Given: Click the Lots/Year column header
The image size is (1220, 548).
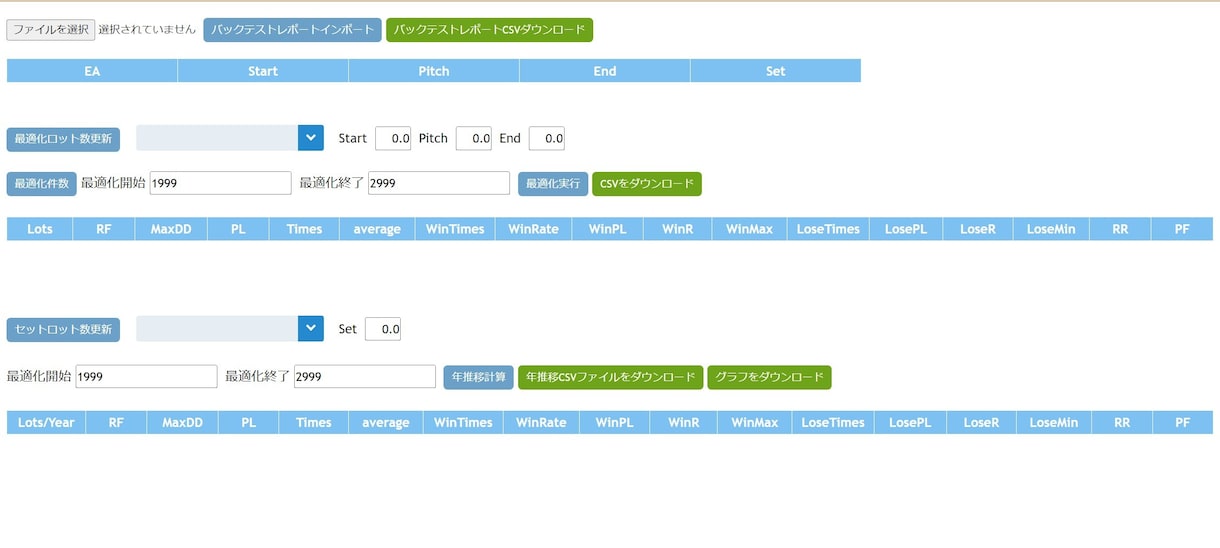Looking at the screenshot, I should coord(47,422).
